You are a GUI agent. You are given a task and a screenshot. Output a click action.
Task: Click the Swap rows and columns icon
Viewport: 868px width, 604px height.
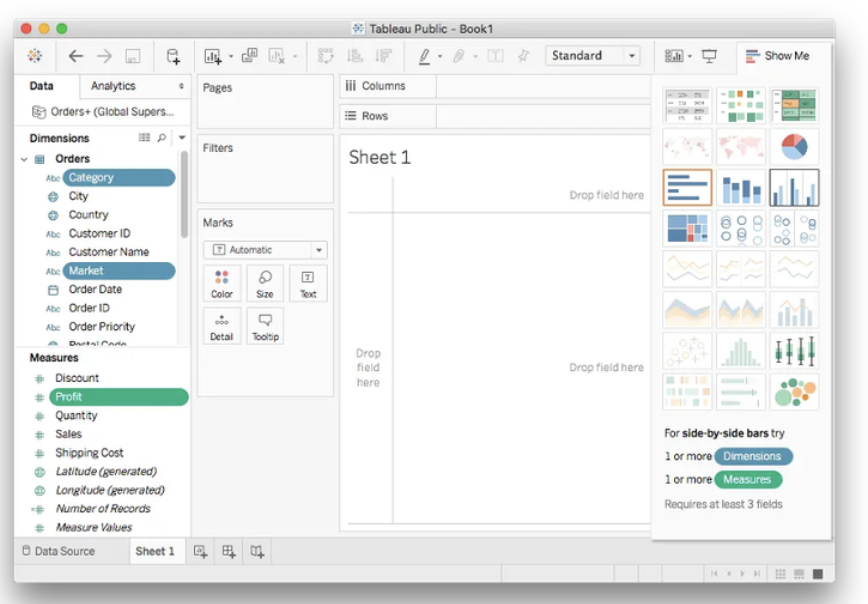coord(326,56)
